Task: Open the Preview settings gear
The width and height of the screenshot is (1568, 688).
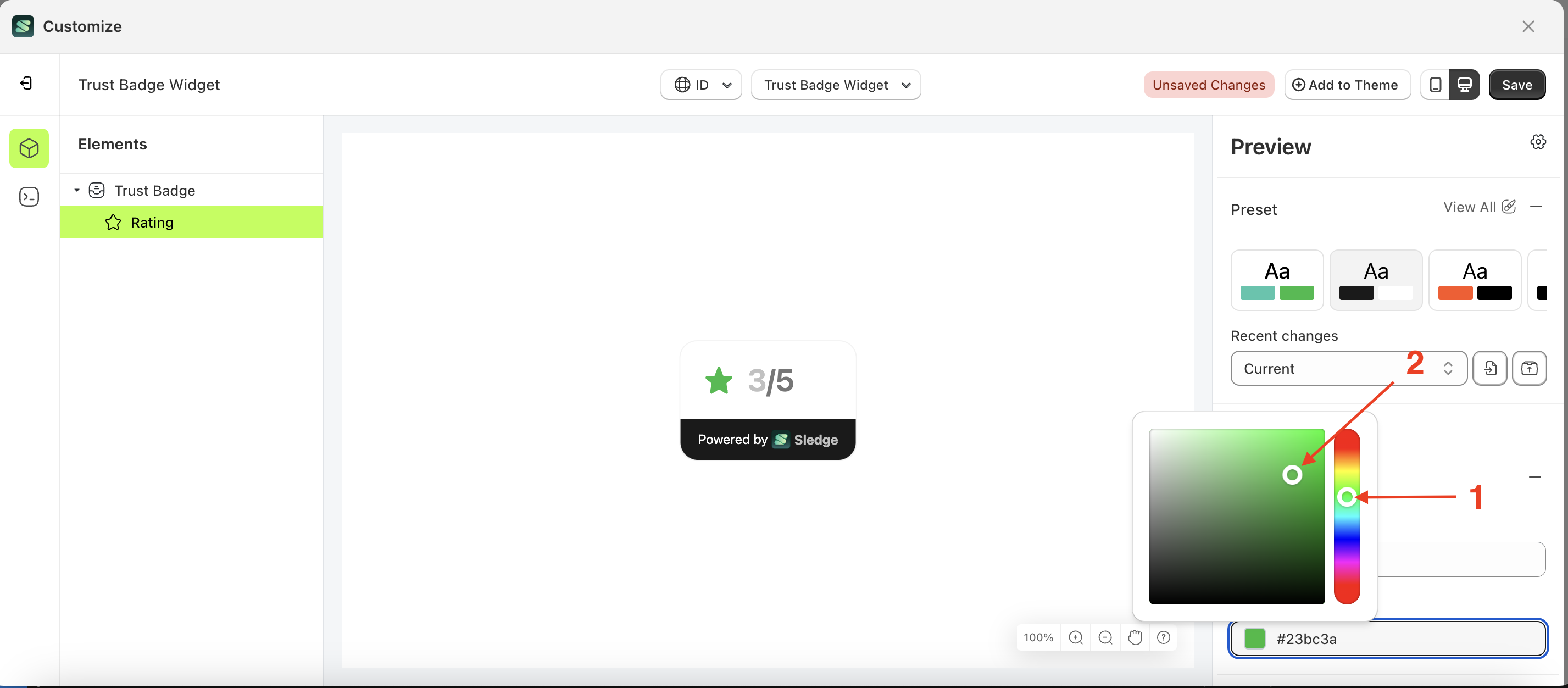Action: click(1538, 141)
